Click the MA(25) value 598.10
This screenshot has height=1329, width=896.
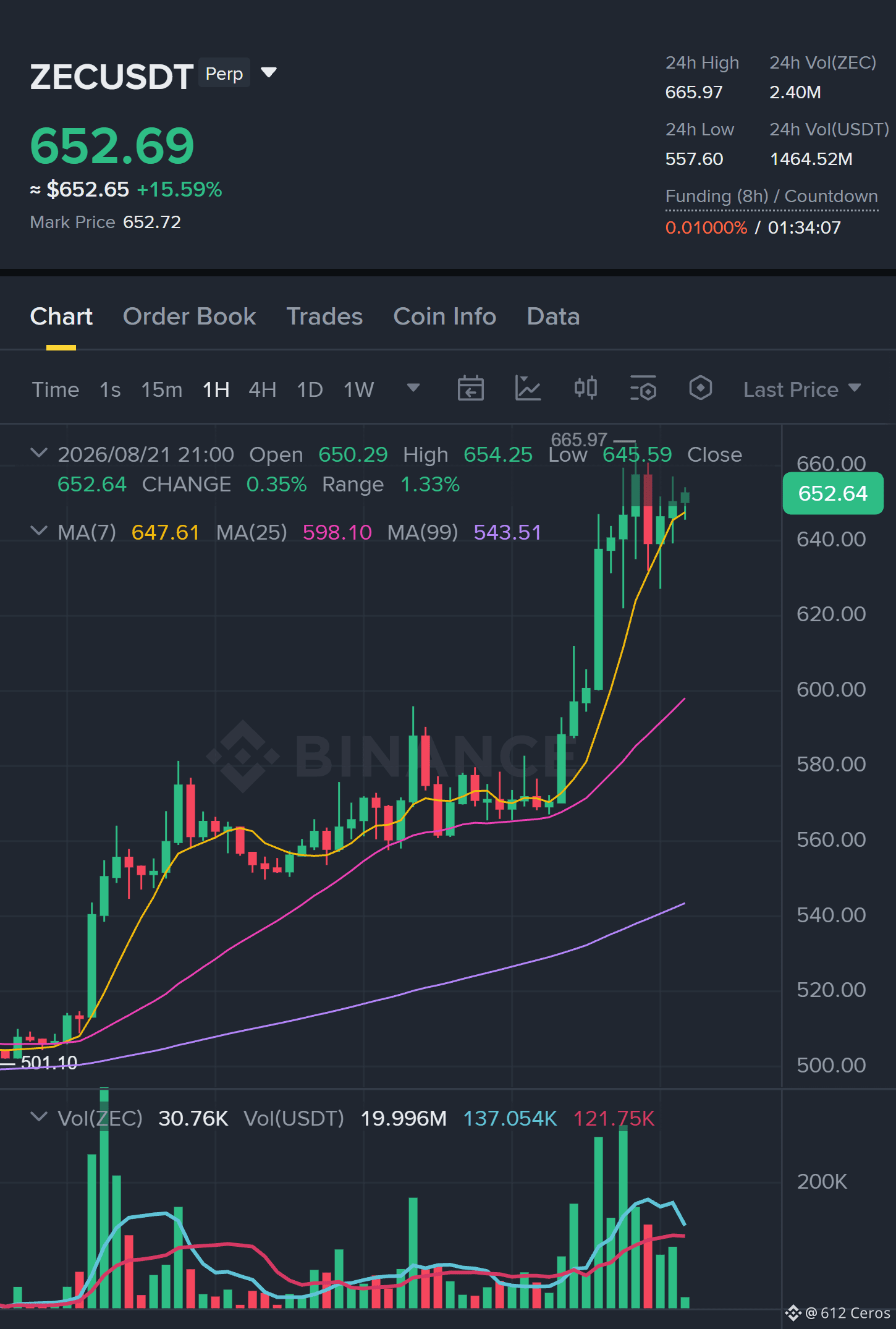click(337, 532)
